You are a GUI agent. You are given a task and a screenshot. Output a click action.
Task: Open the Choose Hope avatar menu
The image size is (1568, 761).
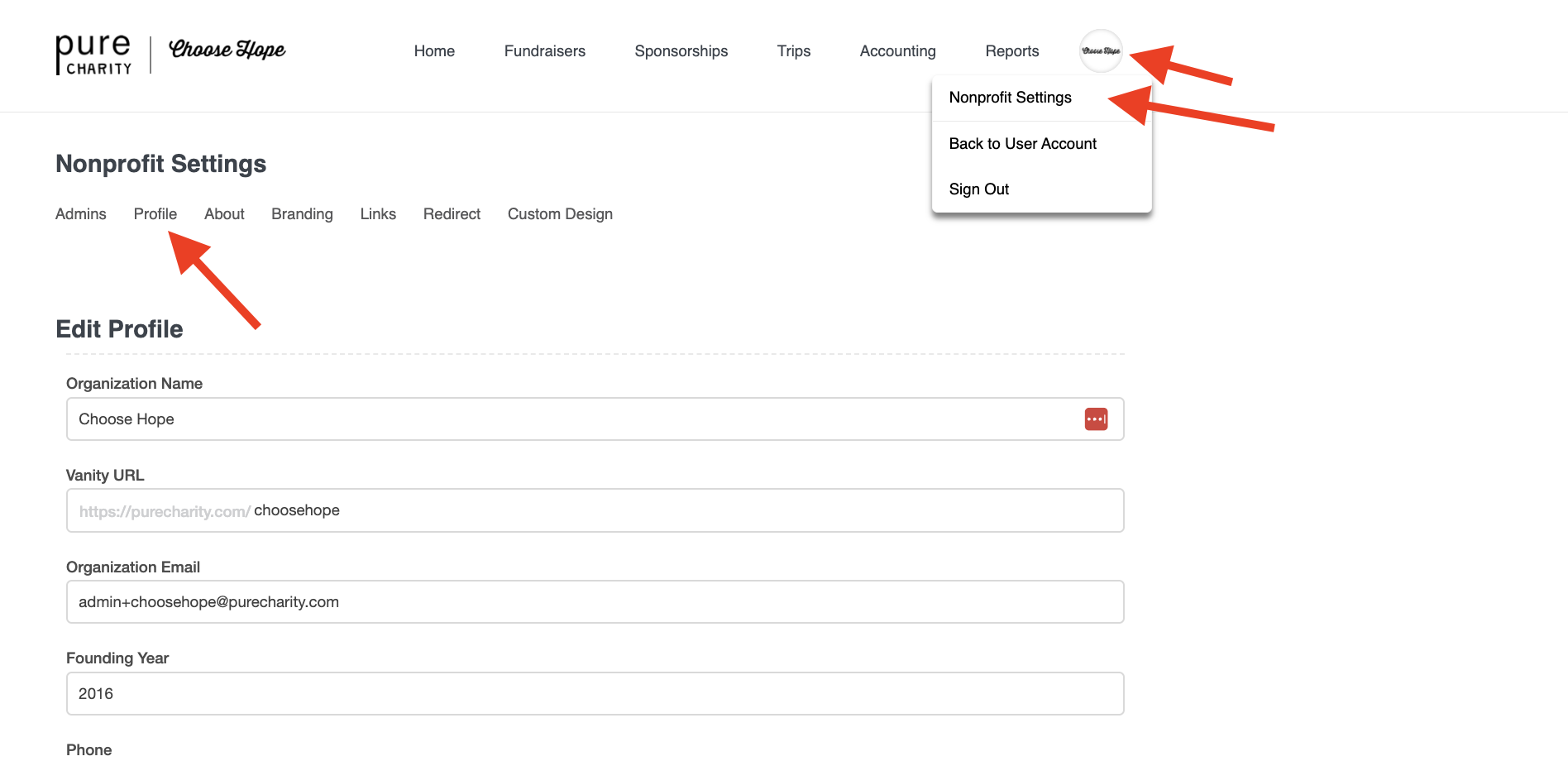[x=1101, y=51]
